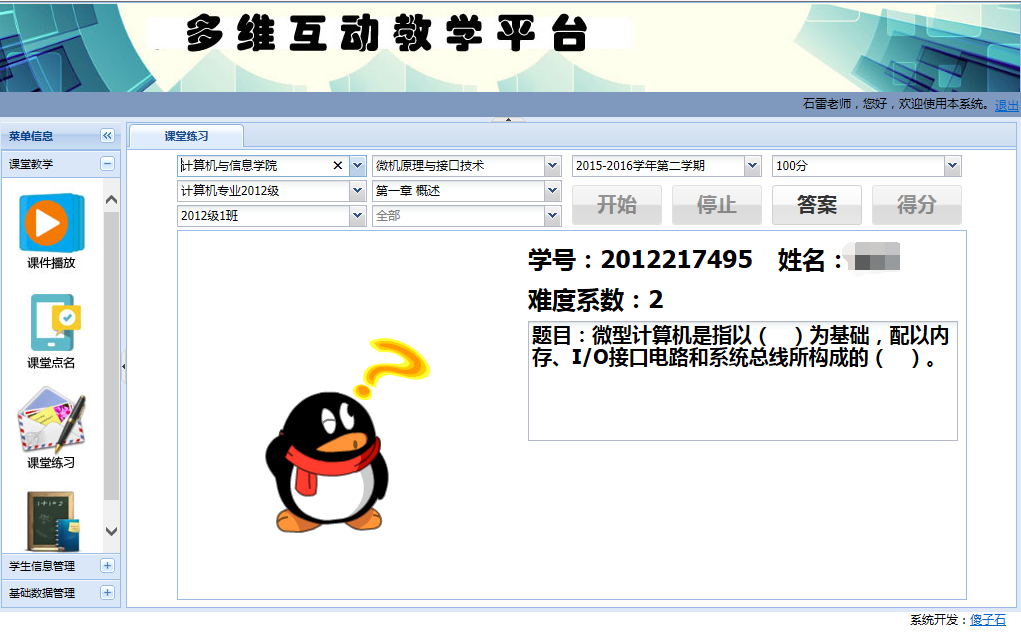Collapse the top banner using the arrow handle
The image size is (1021, 632).
[509, 120]
